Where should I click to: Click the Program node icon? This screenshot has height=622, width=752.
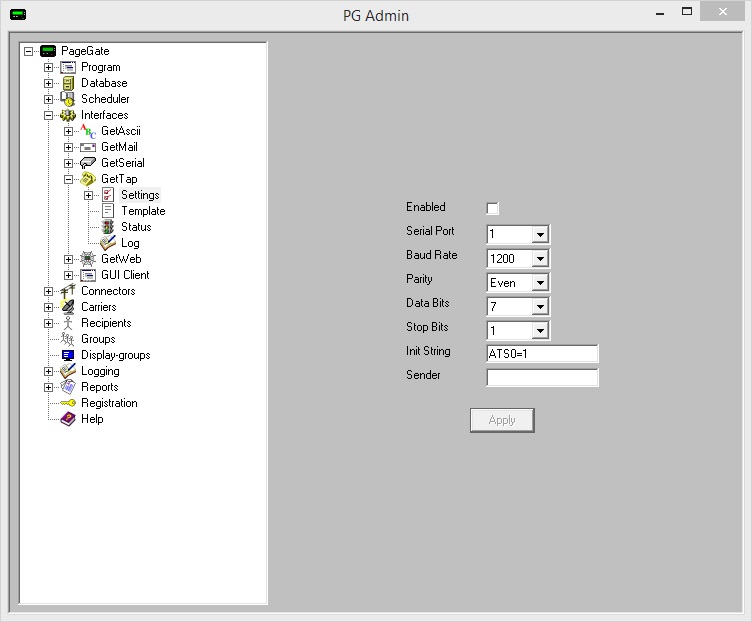click(68, 67)
